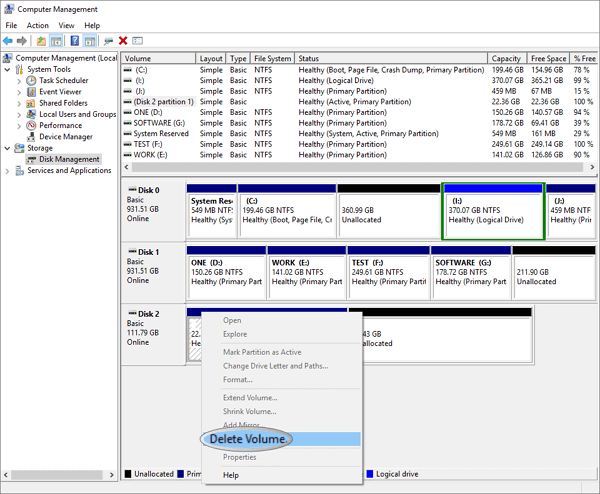Select the Performance node

[60, 125]
